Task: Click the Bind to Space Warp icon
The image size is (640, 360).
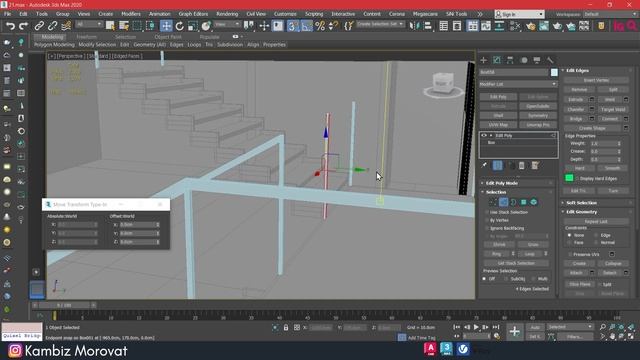Action: (x=66, y=26)
